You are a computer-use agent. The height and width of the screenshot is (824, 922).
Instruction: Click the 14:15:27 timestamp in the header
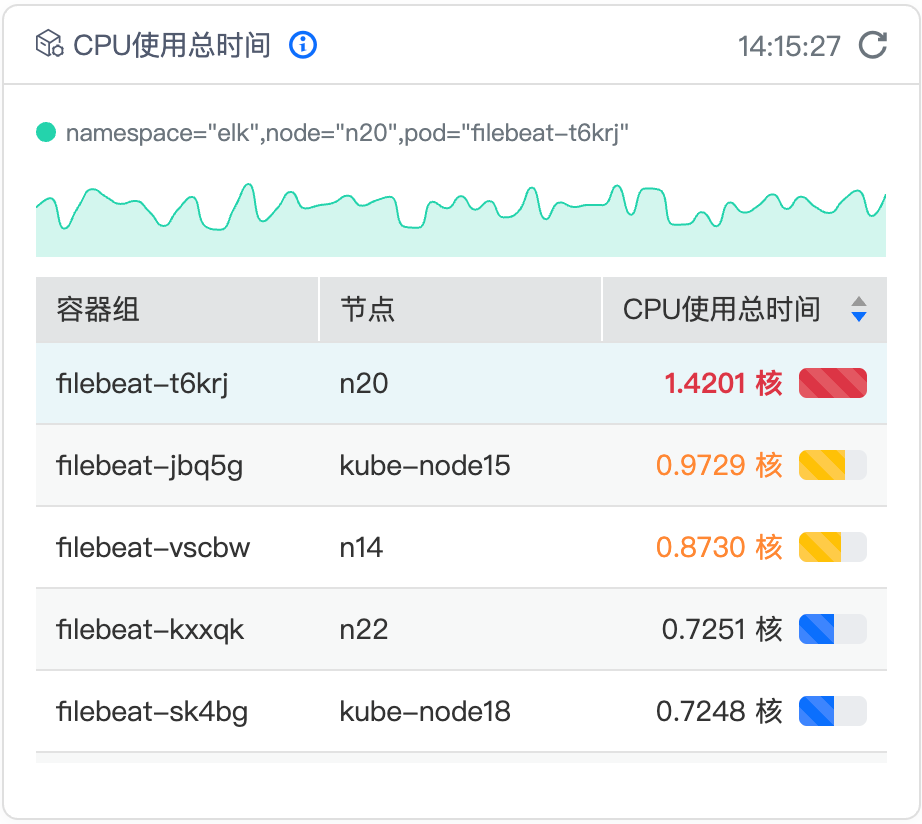pyautogui.click(x=789, y=46)
